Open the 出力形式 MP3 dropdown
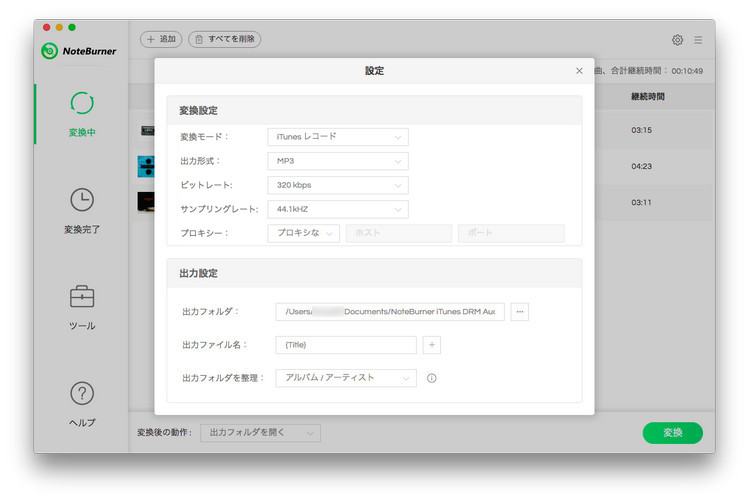 [x=338, y=161]
